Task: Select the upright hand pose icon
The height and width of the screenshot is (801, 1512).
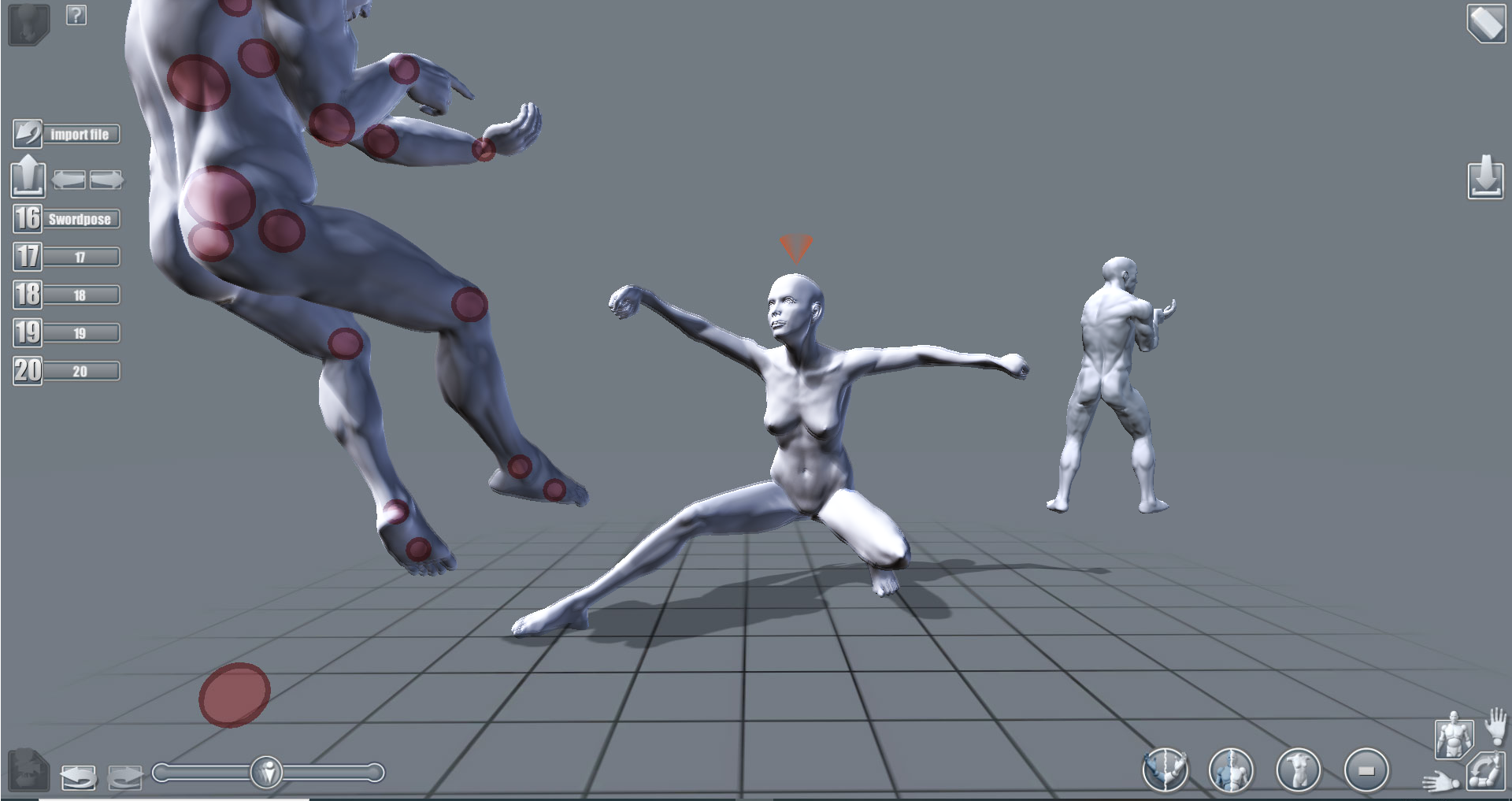Action: [1495, 725]
